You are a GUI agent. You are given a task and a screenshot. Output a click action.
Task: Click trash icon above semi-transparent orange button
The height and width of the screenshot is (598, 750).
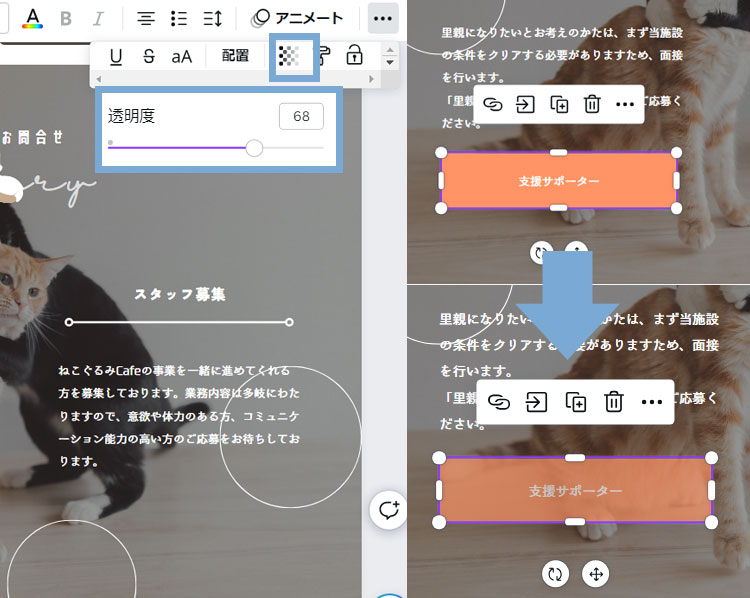(614, 402)
